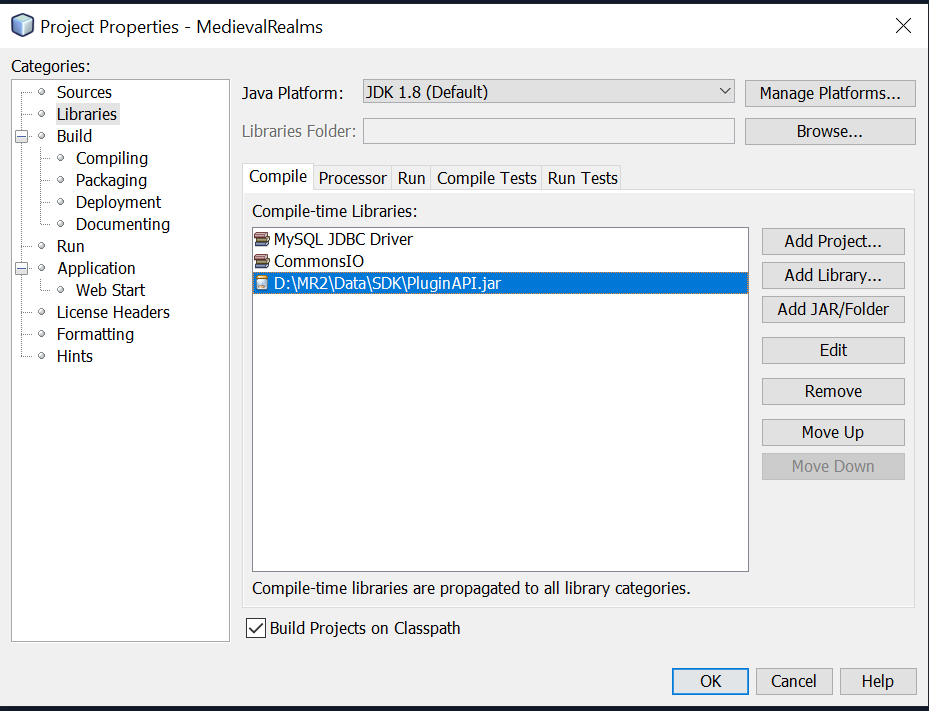The width and height of the screenshot is (929, 711).
Task: Click the Add JAR/Folder button
Action: [832, 310]
